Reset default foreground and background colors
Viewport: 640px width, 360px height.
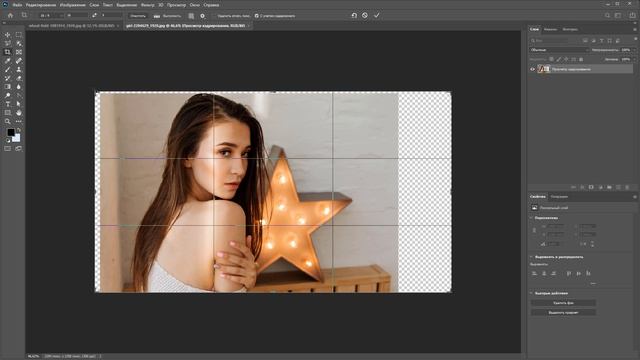pyautogui.click(x=8, y=140)
